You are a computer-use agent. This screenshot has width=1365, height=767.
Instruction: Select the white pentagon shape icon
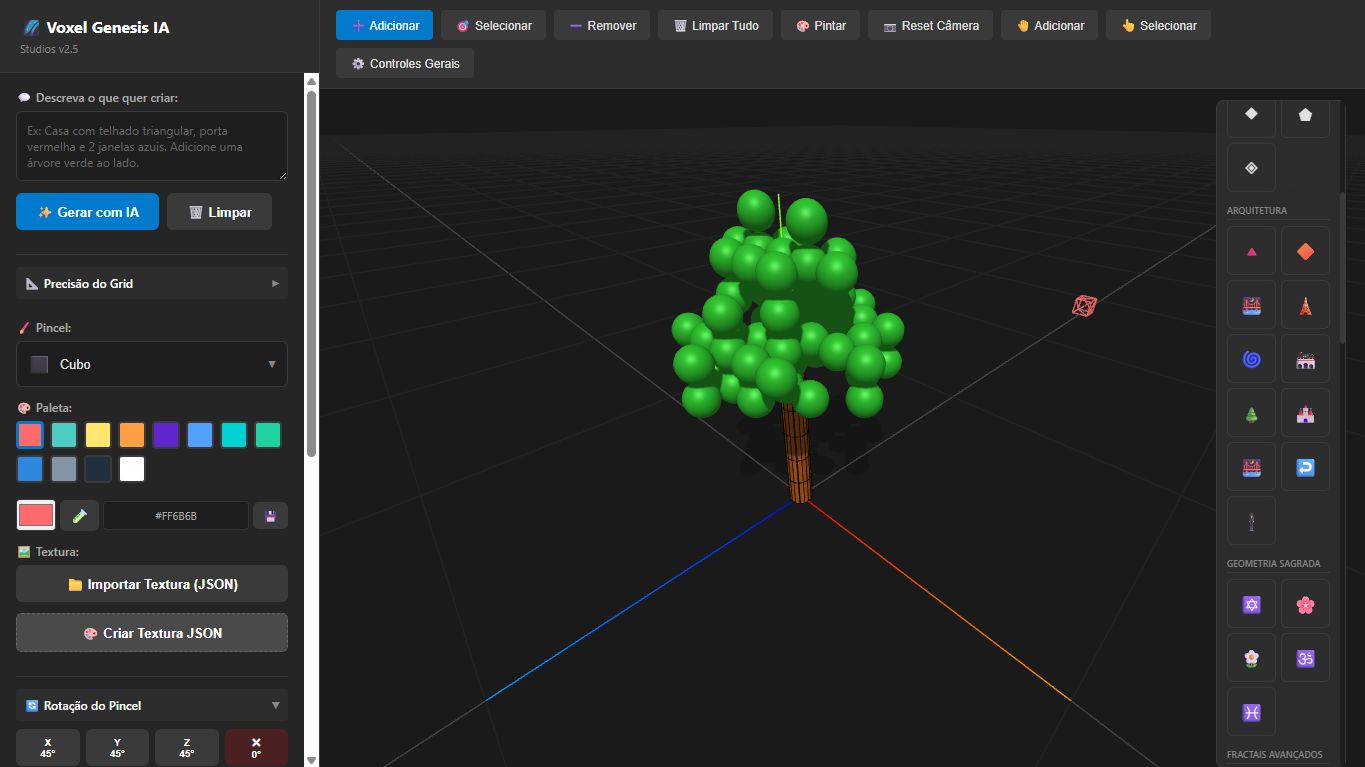tap(1305, 114)
